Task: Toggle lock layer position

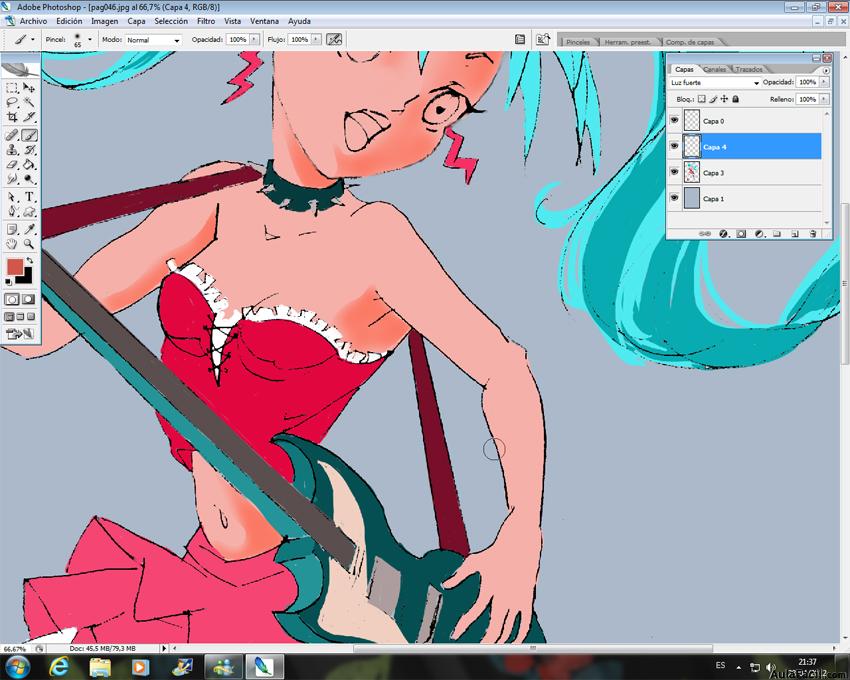Action: [724, 99]
